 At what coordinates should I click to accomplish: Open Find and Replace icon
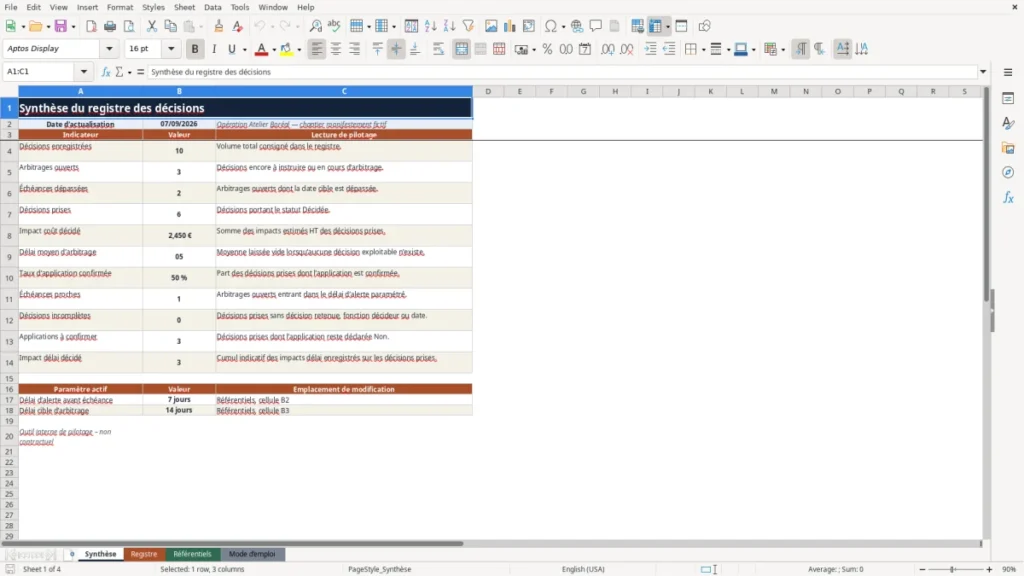315,26
